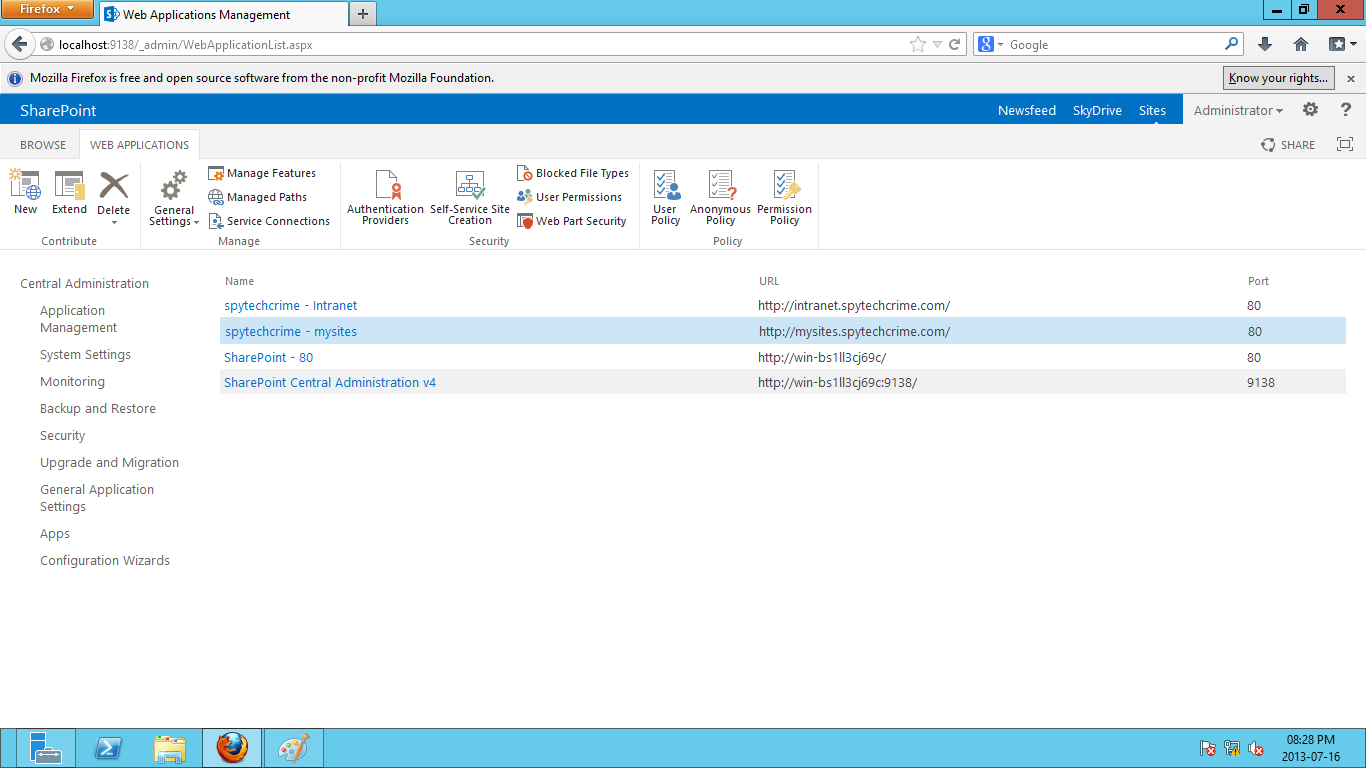Open a new Firefox tab
1366x768 pixels.
tap(362, 14)
